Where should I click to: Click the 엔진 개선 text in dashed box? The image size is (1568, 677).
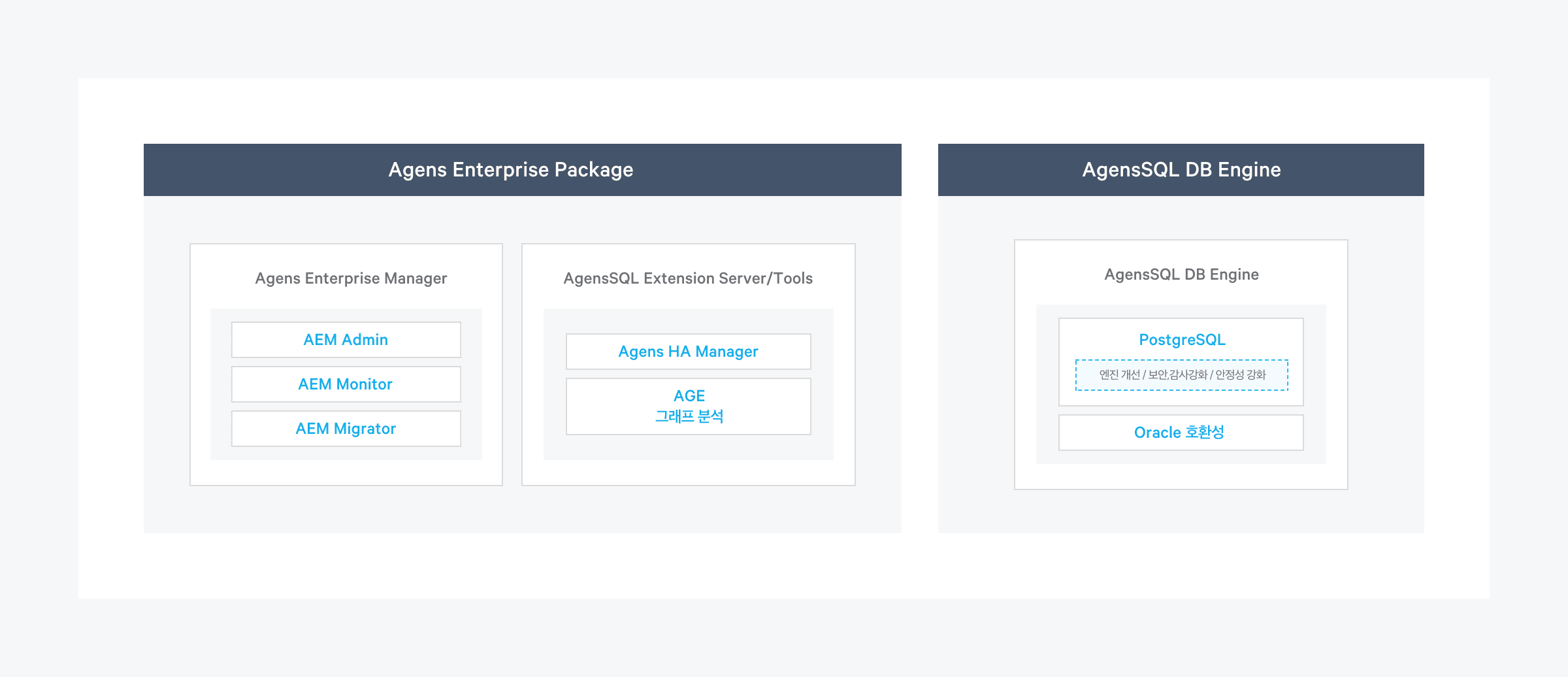(1119, 375)
